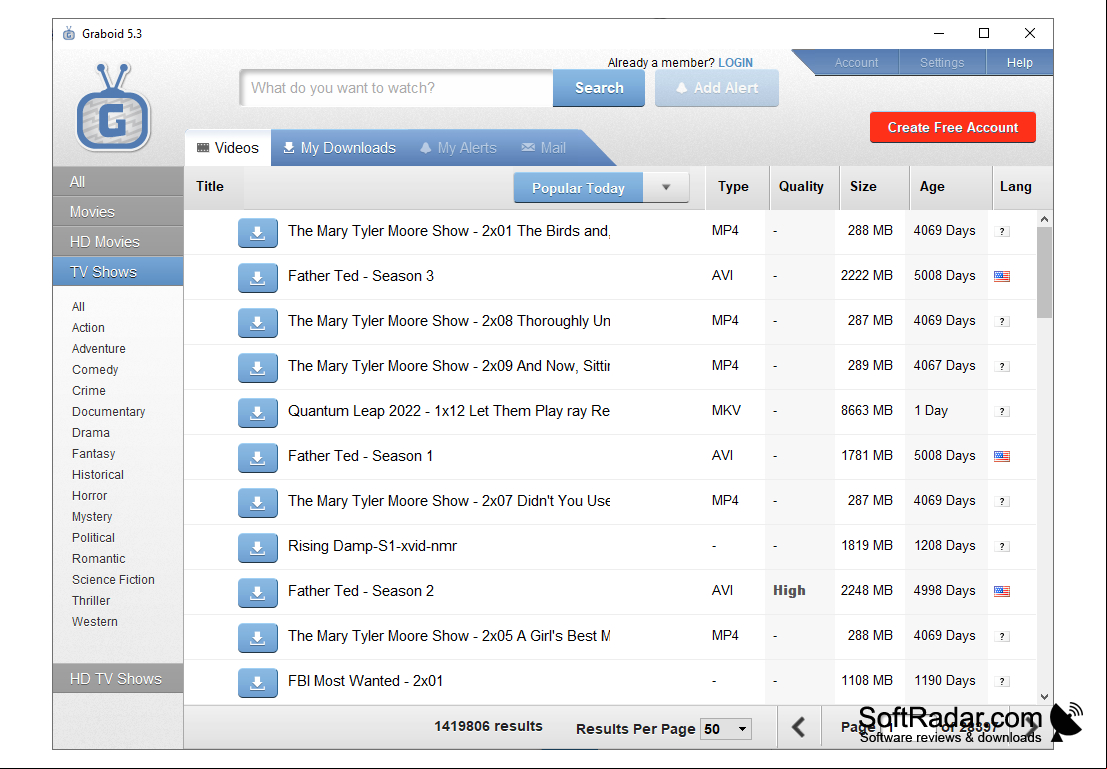Click unknown language icon for FBI Most Wanted row
Image resolution: width=1107 pixels, height=769 pixels.
click(1002, 681)
